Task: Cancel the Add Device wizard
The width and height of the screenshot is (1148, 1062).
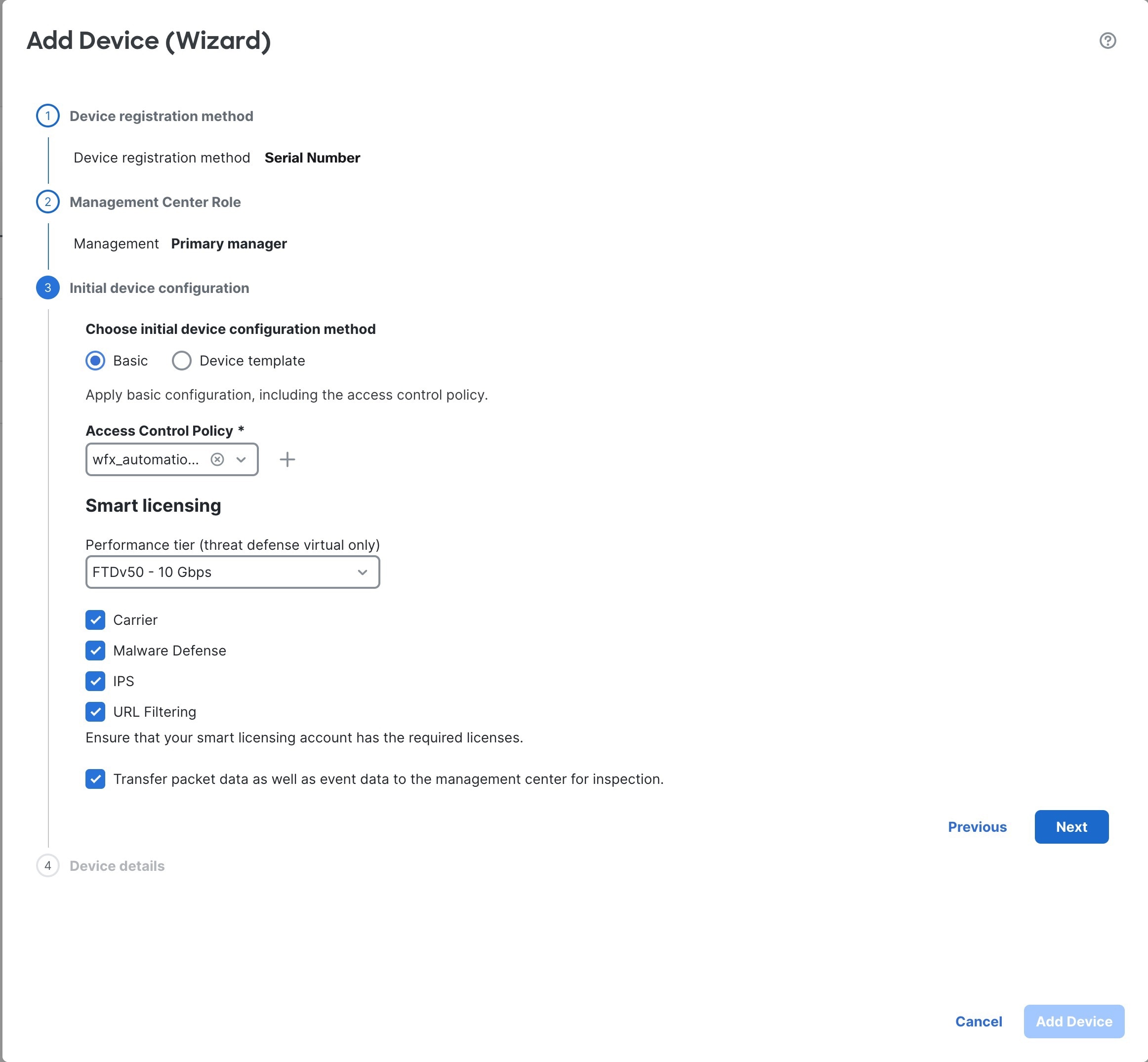Action: (979, 1021)
